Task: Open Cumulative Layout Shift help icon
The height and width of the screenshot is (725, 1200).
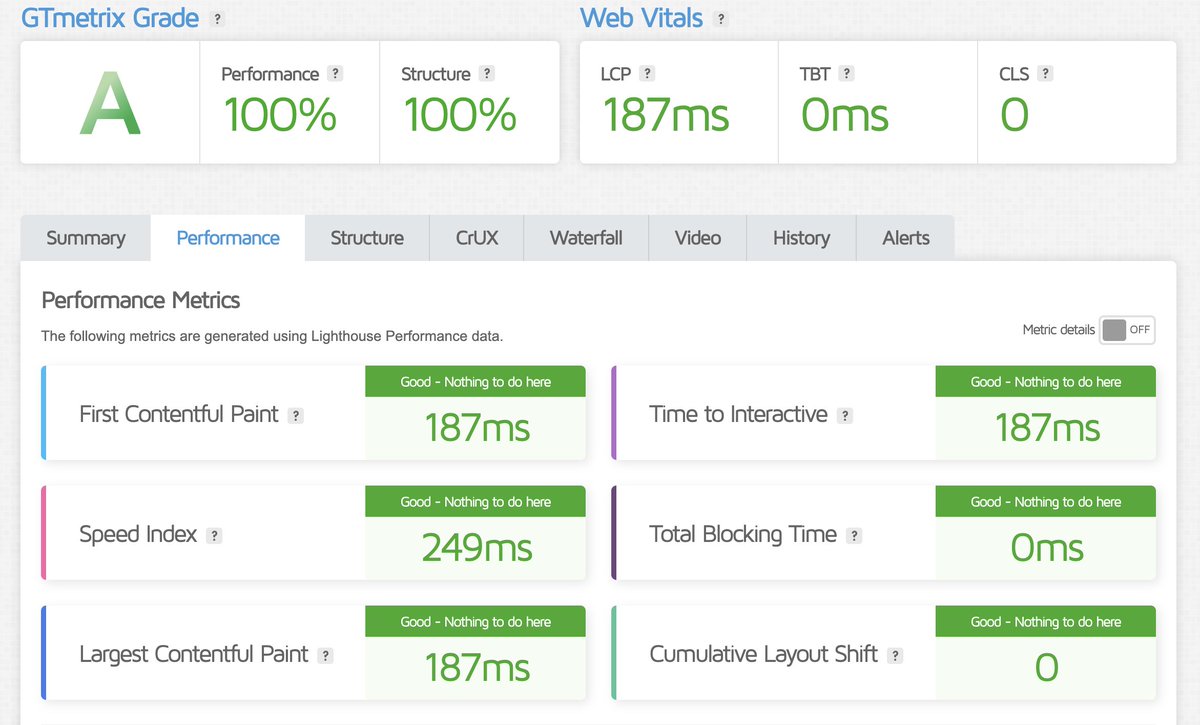Action: pyautogui.click(x=895, y=656)
